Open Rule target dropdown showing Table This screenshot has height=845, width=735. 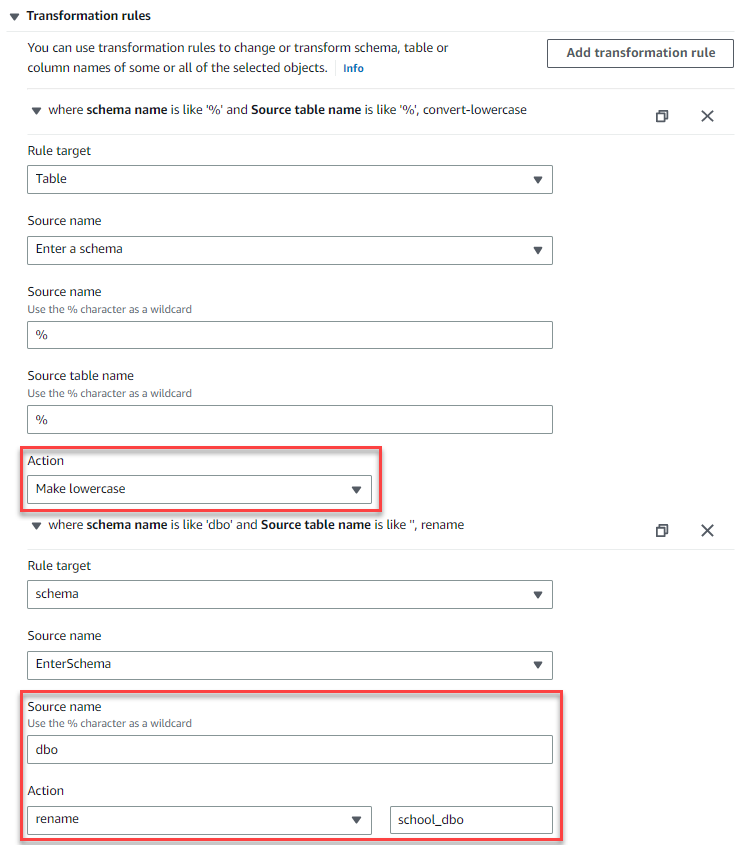tap(289, 179)
